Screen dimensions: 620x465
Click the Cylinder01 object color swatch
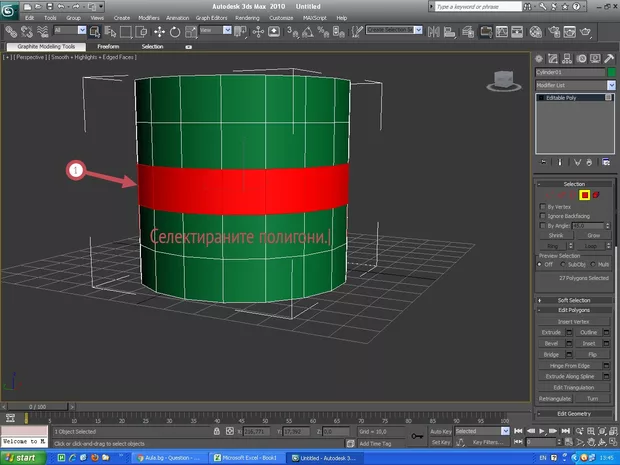pyautogui.click(x=609, y=72)
